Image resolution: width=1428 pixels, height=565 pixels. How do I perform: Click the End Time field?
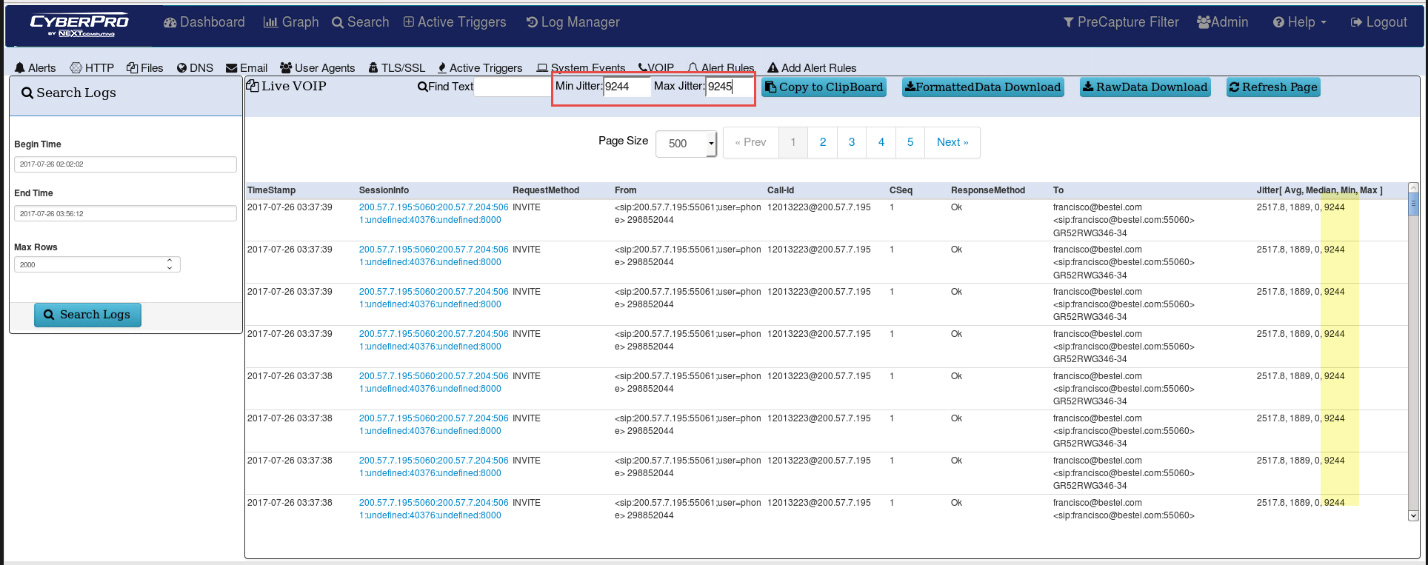125,213
